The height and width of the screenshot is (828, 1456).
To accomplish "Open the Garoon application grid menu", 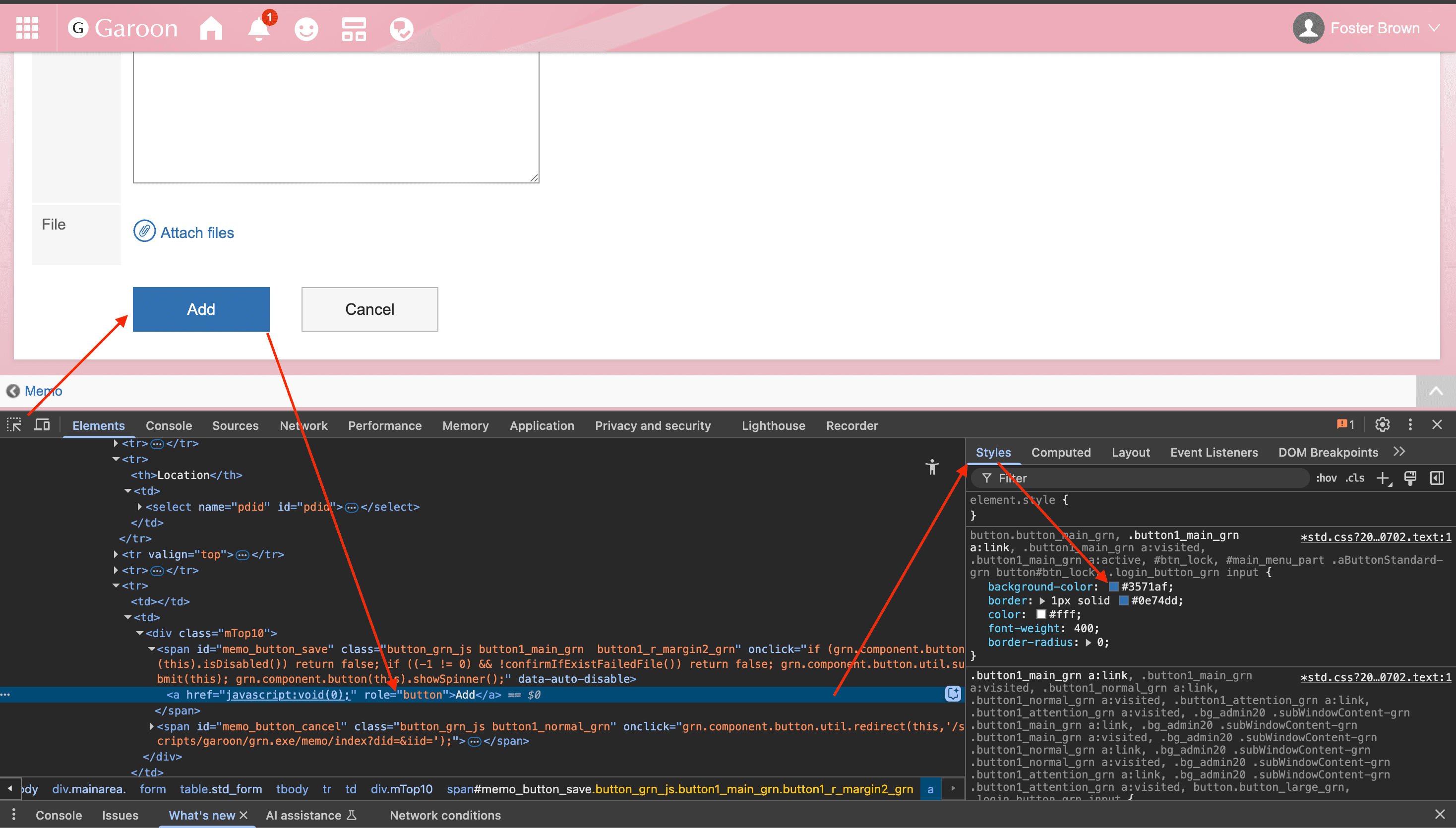I will 27,28.
